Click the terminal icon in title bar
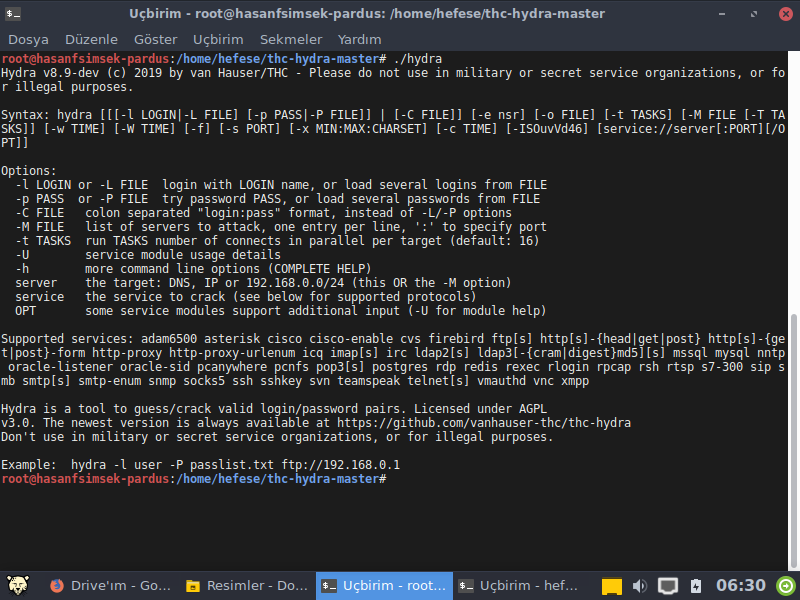 14,15
